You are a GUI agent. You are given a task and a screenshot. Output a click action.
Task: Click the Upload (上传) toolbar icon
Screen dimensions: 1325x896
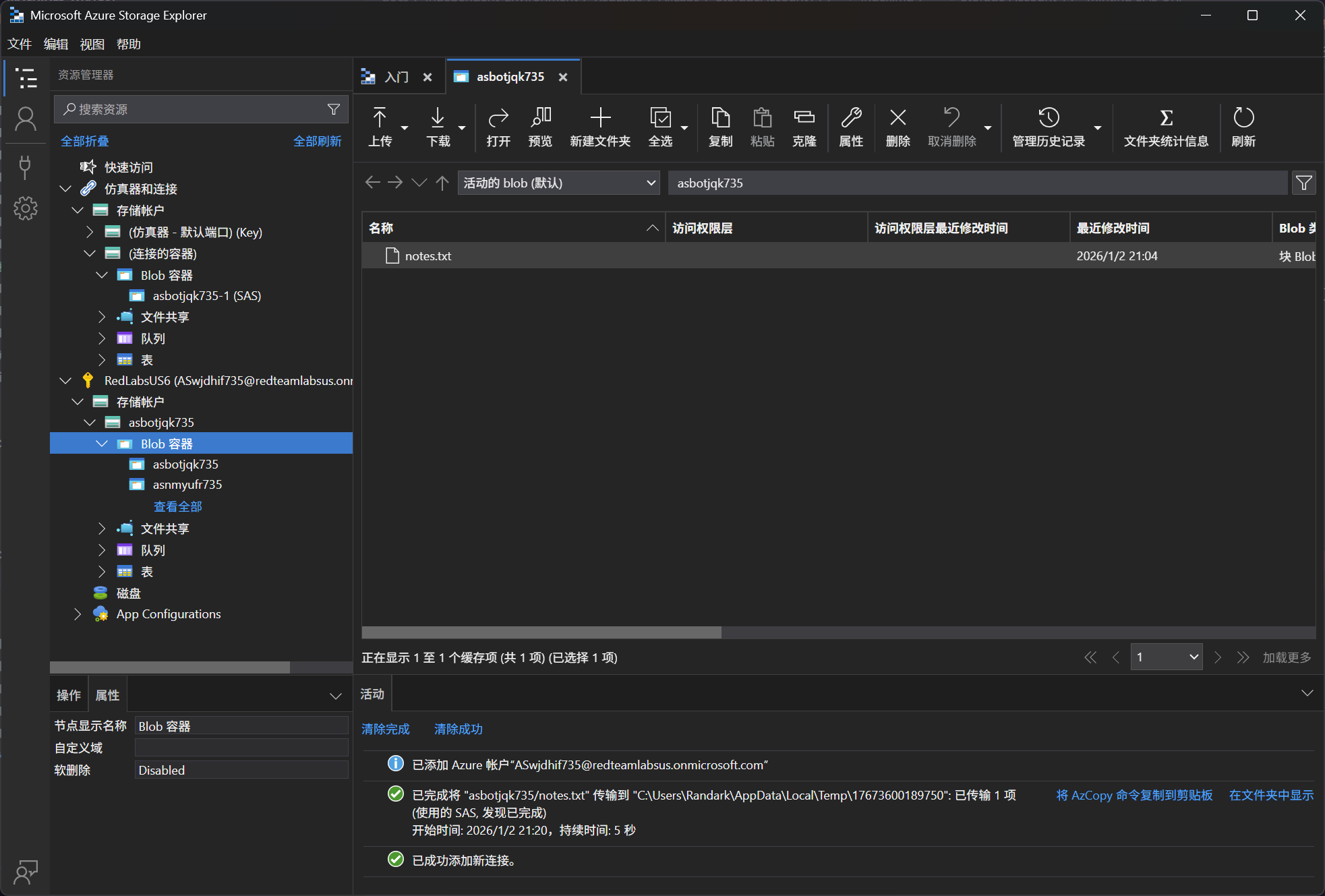[x=380, y=119]
